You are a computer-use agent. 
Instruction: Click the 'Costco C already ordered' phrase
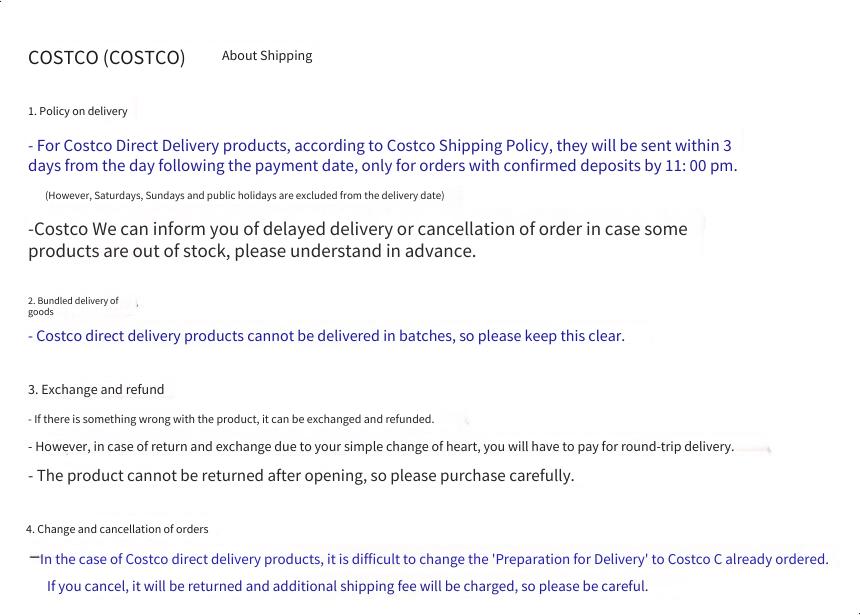(748, 559)
